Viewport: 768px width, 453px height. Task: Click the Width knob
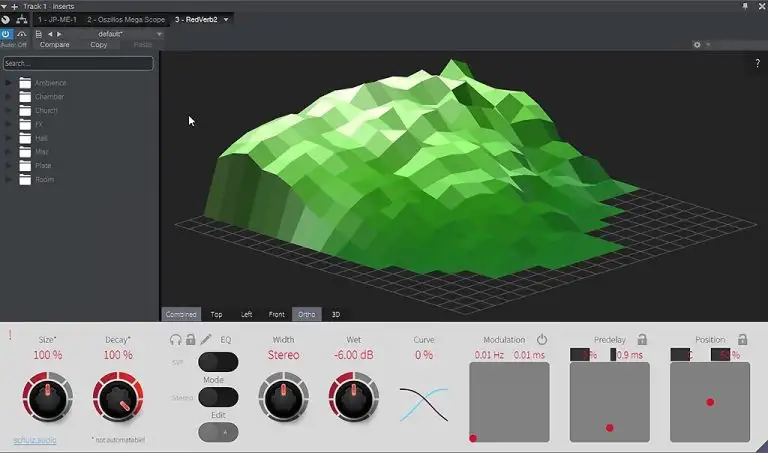click(283, 397)
